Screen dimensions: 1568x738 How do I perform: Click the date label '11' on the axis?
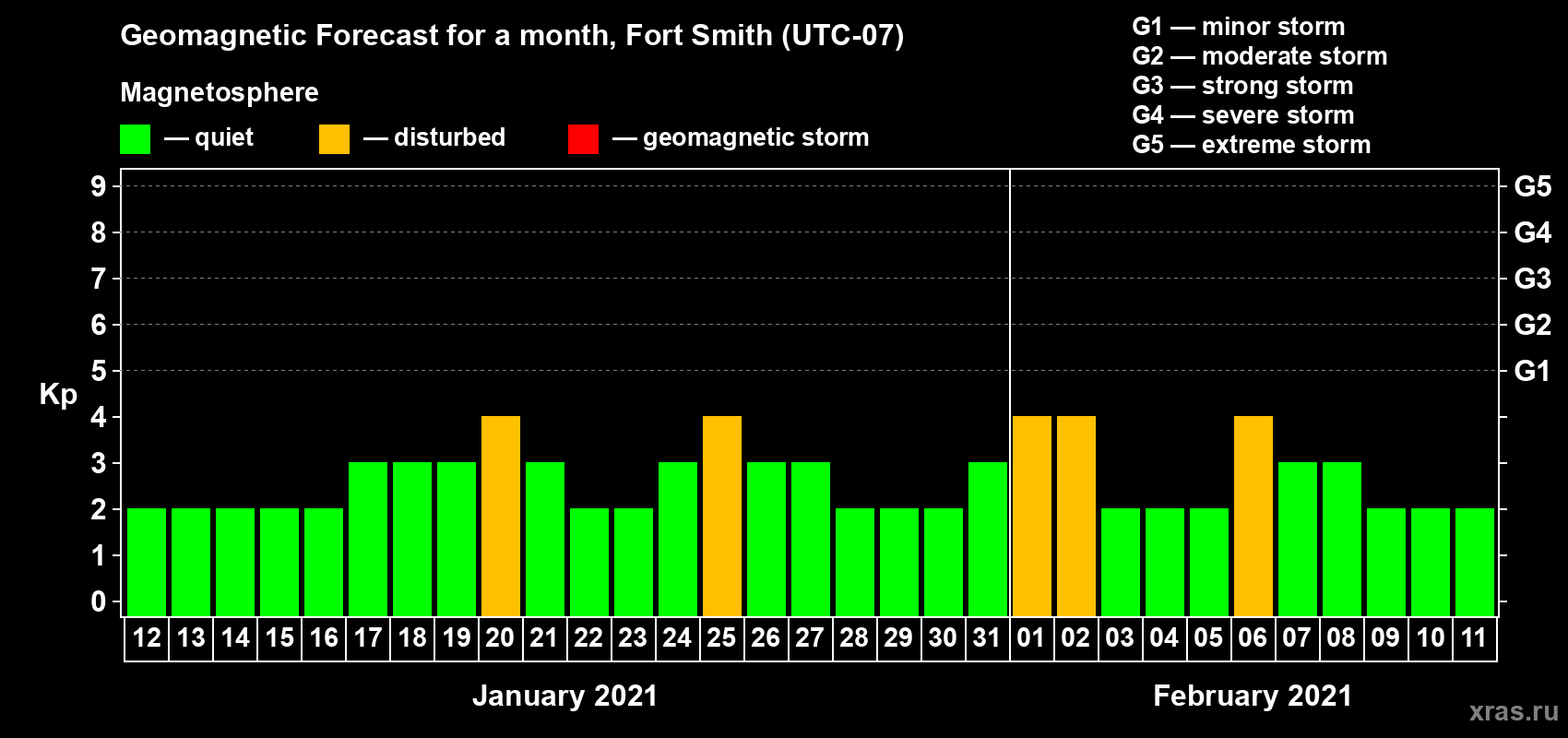(1475, 637)
